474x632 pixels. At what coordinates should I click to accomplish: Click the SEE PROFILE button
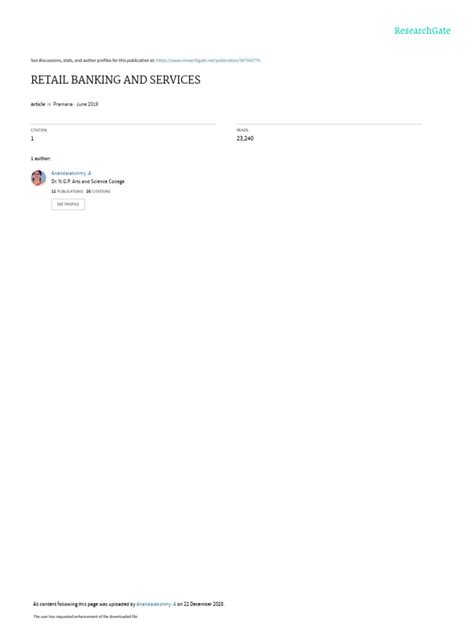coord(68,204)
